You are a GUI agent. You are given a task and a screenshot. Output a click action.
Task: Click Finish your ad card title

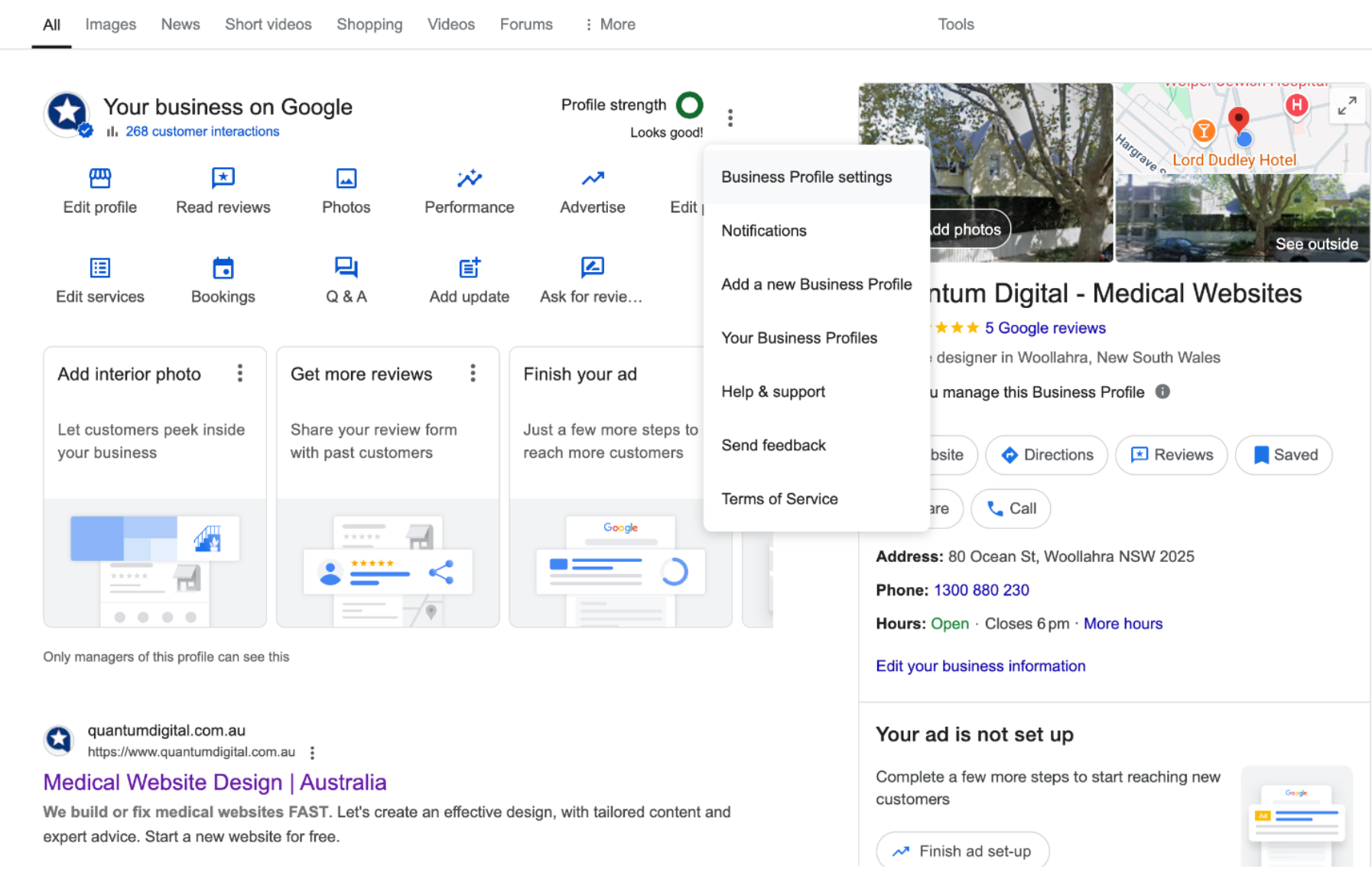click(x=580, y=374)
